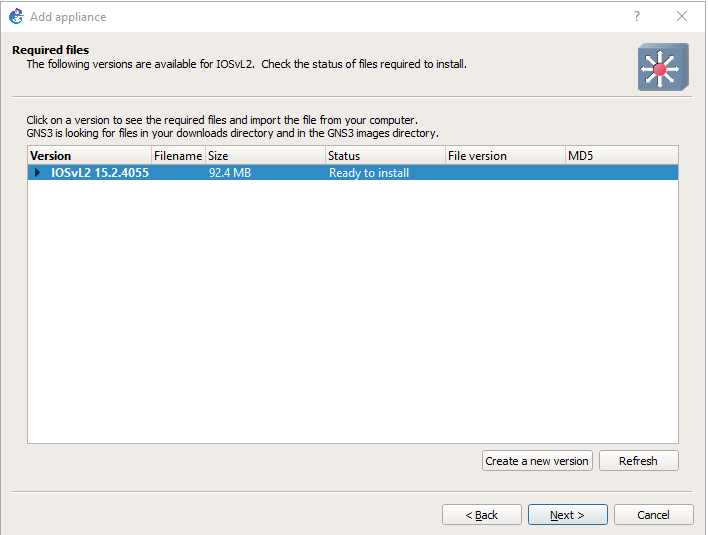Expand the IOSvL2 15.2.4055 version row
The image size is (708, 535).
38,173
